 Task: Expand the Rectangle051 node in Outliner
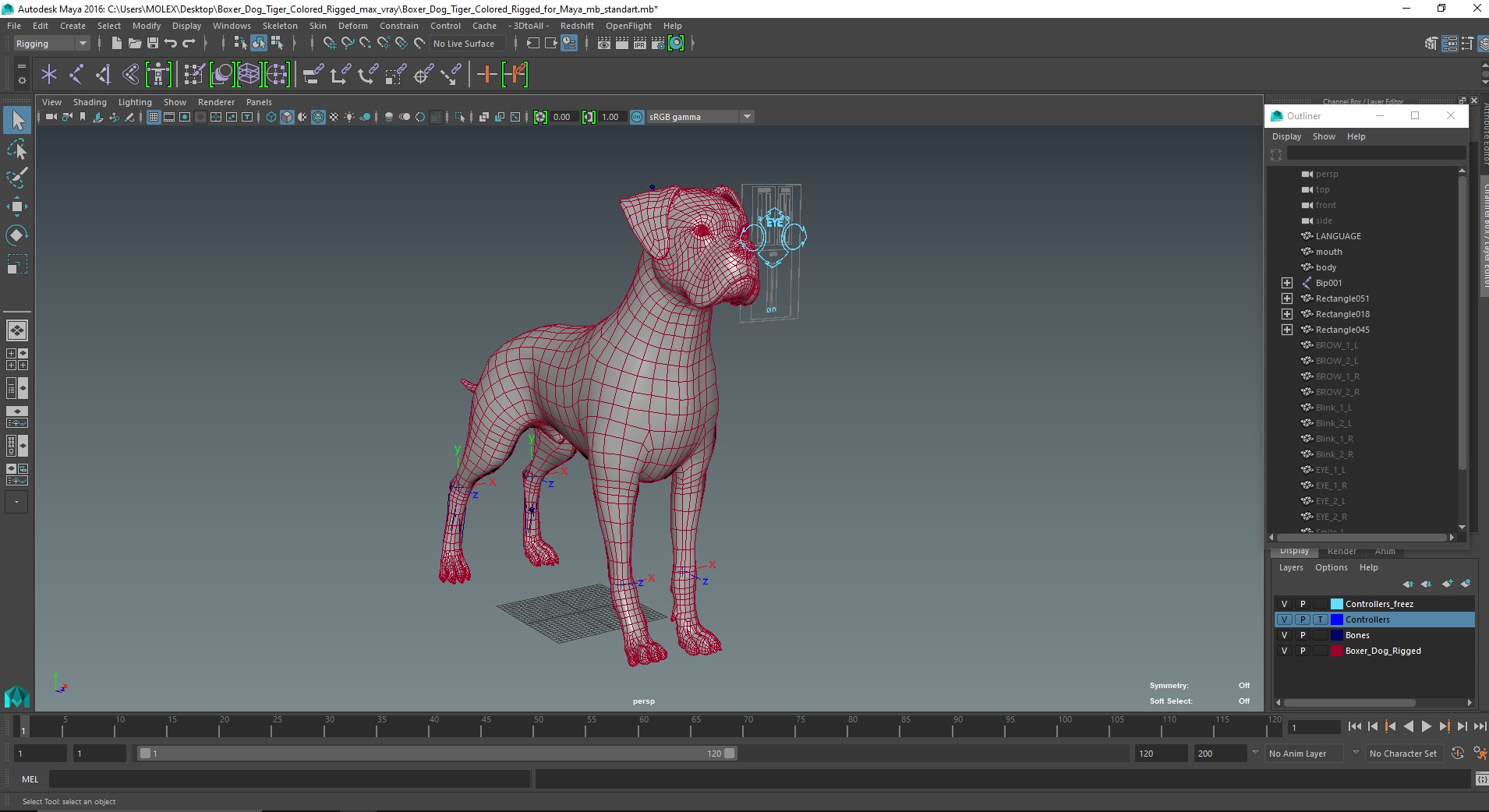(1286, 298)
